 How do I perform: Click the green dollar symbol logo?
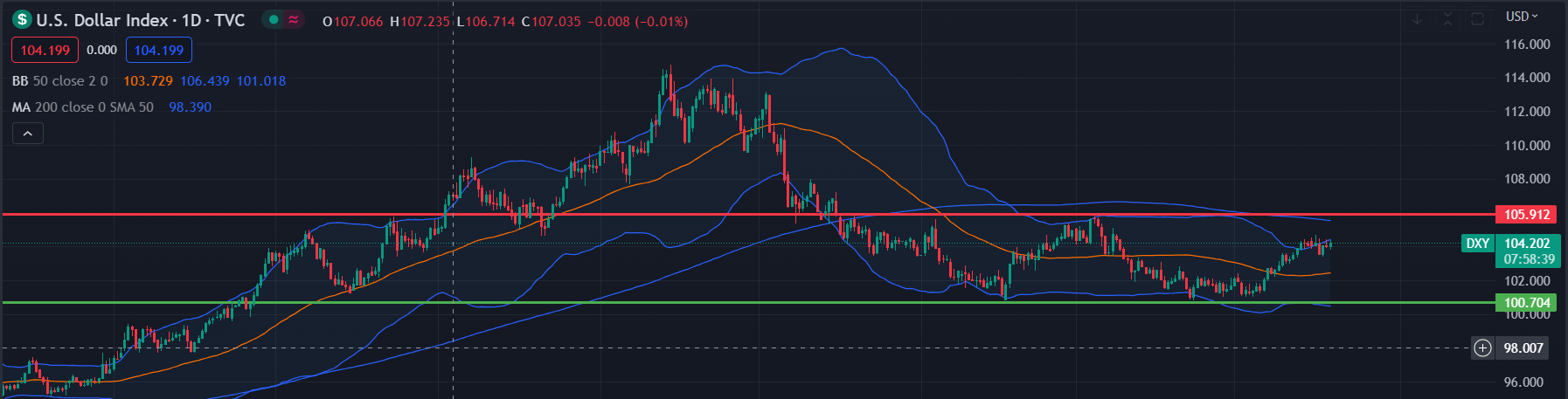(x=22, y=20)
